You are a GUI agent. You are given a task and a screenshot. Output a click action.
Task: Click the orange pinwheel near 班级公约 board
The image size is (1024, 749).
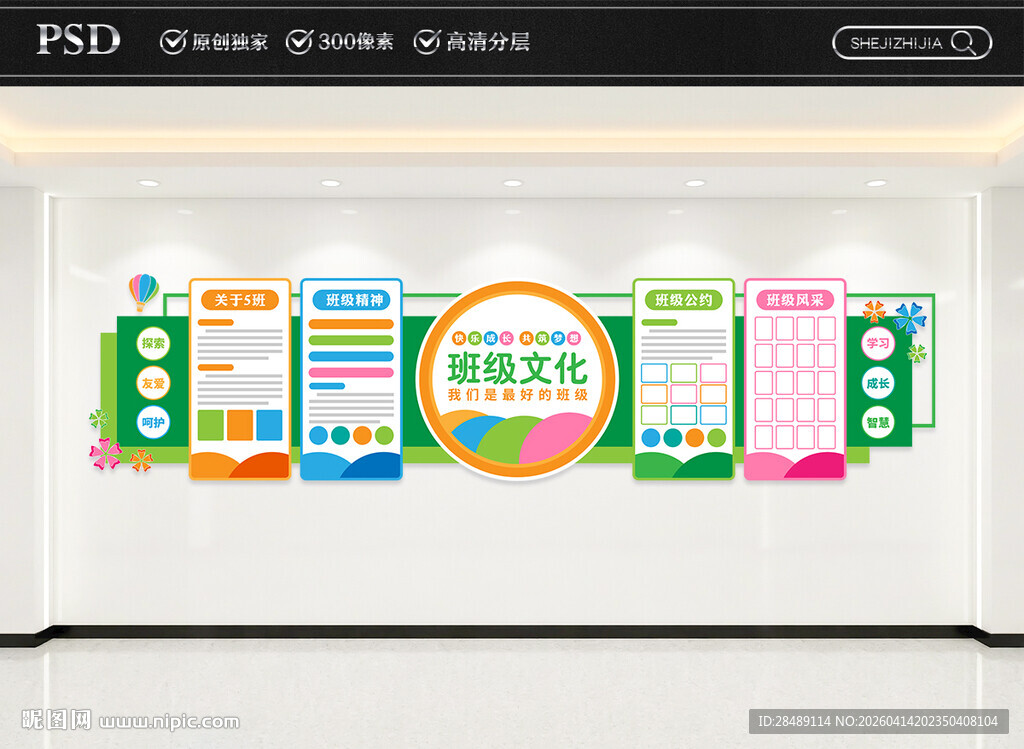[x=874, y=312]
